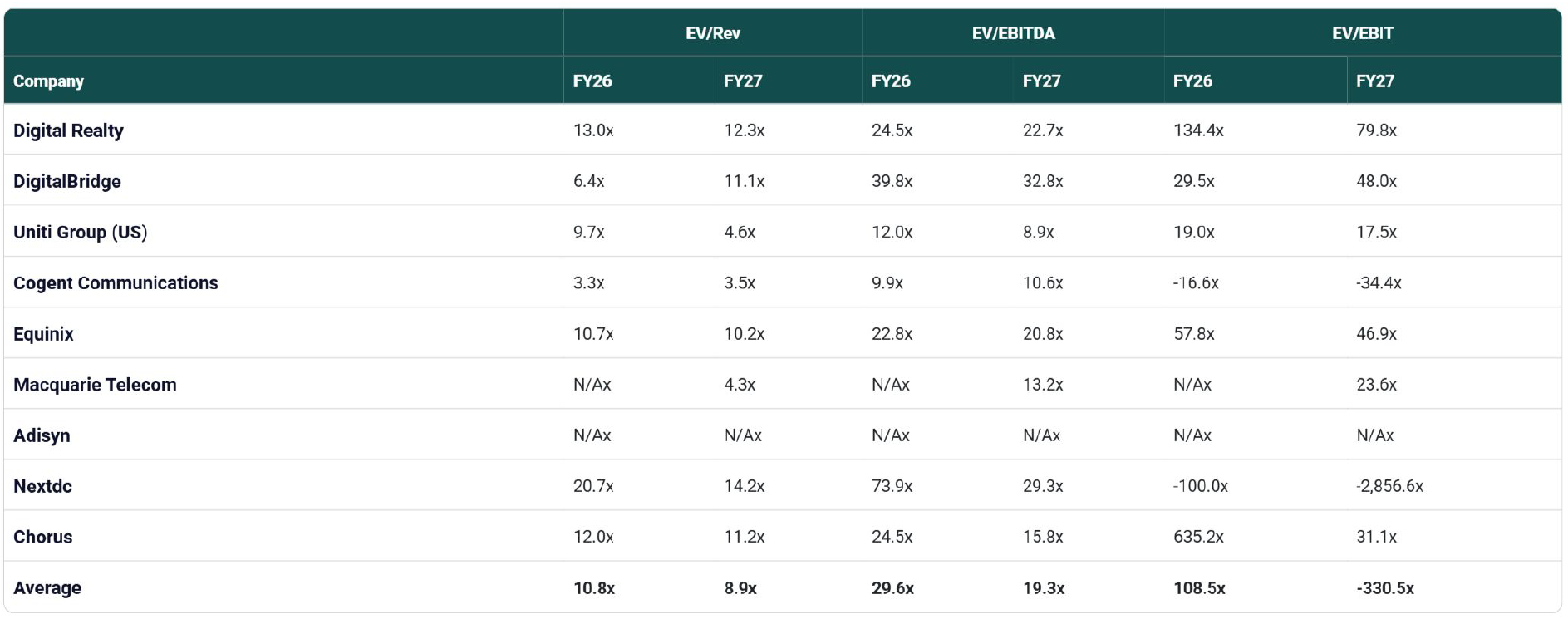This screenshot has width=1568, height=619.
Task: Select the Cogent Communications company name
Action: (x=116, y=282)
